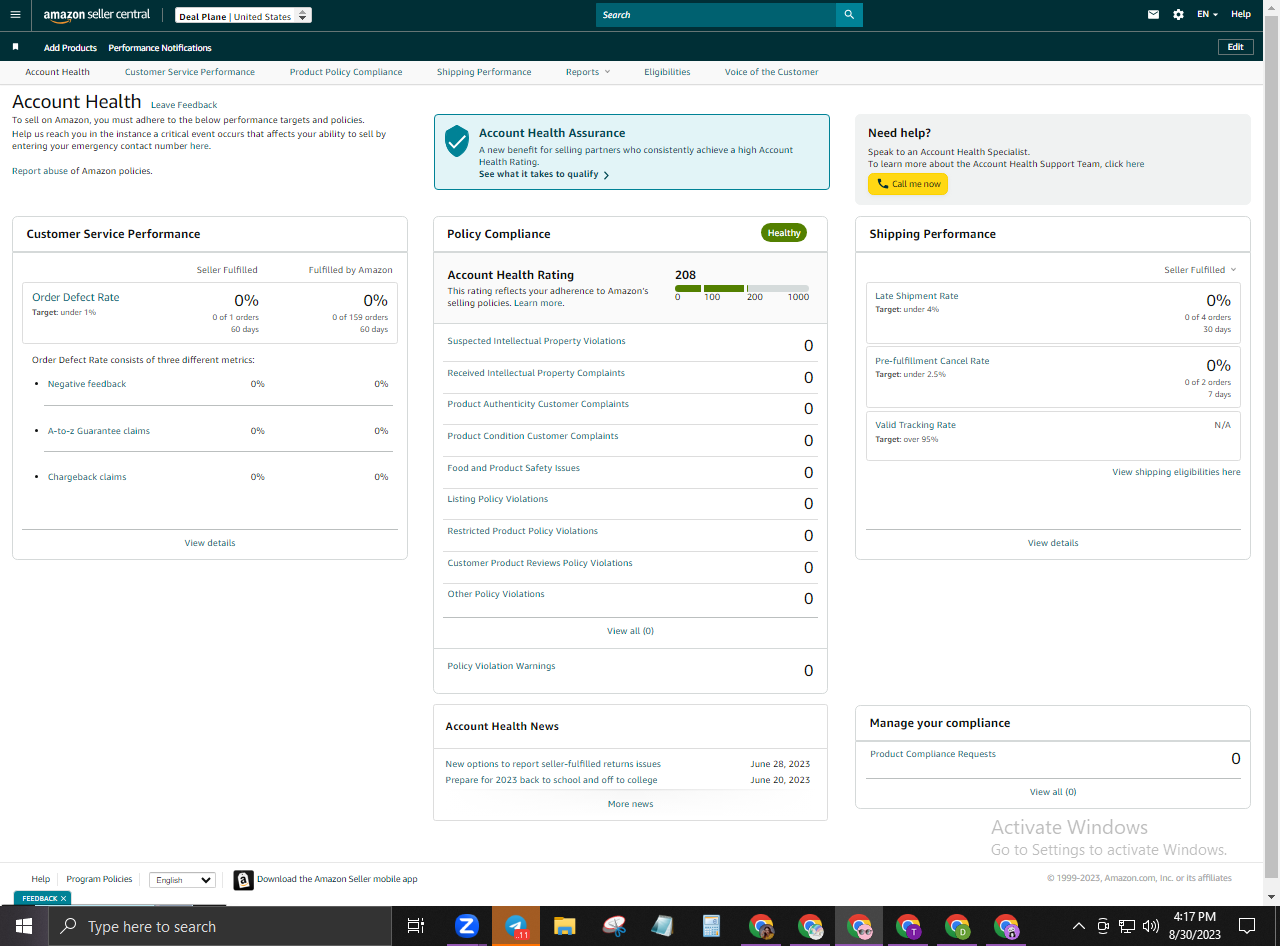Screen dimensions: 1280x946
Task: Switch to Customer Service Performance tab
Action: [190, 72]
